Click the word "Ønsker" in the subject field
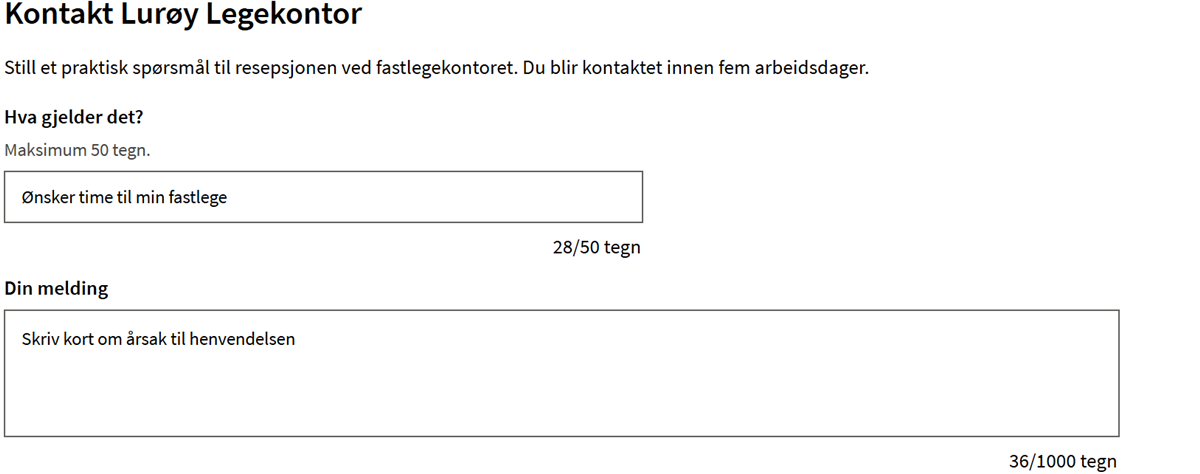The height and width of the screenshot is (474, 1200). pyautogui.click(x=46, y=197)
